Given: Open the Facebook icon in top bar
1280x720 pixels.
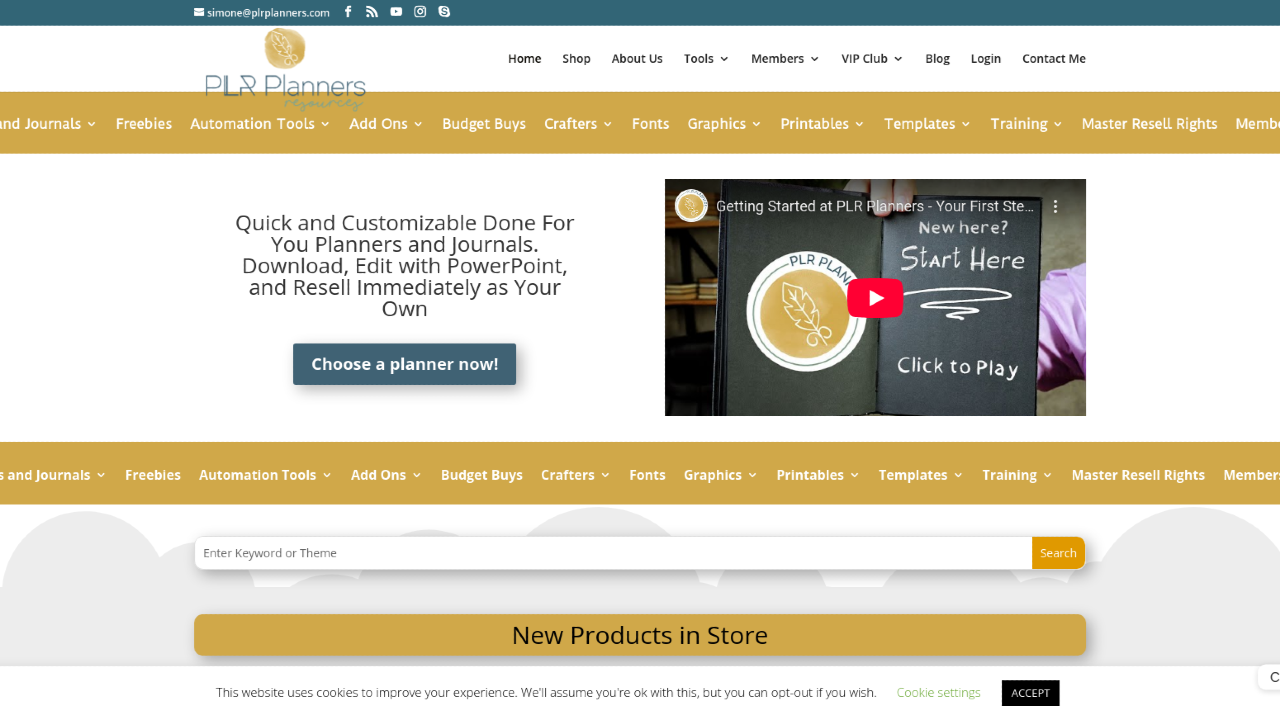Looking at the screenshot, I should click(x=348, y=12).
